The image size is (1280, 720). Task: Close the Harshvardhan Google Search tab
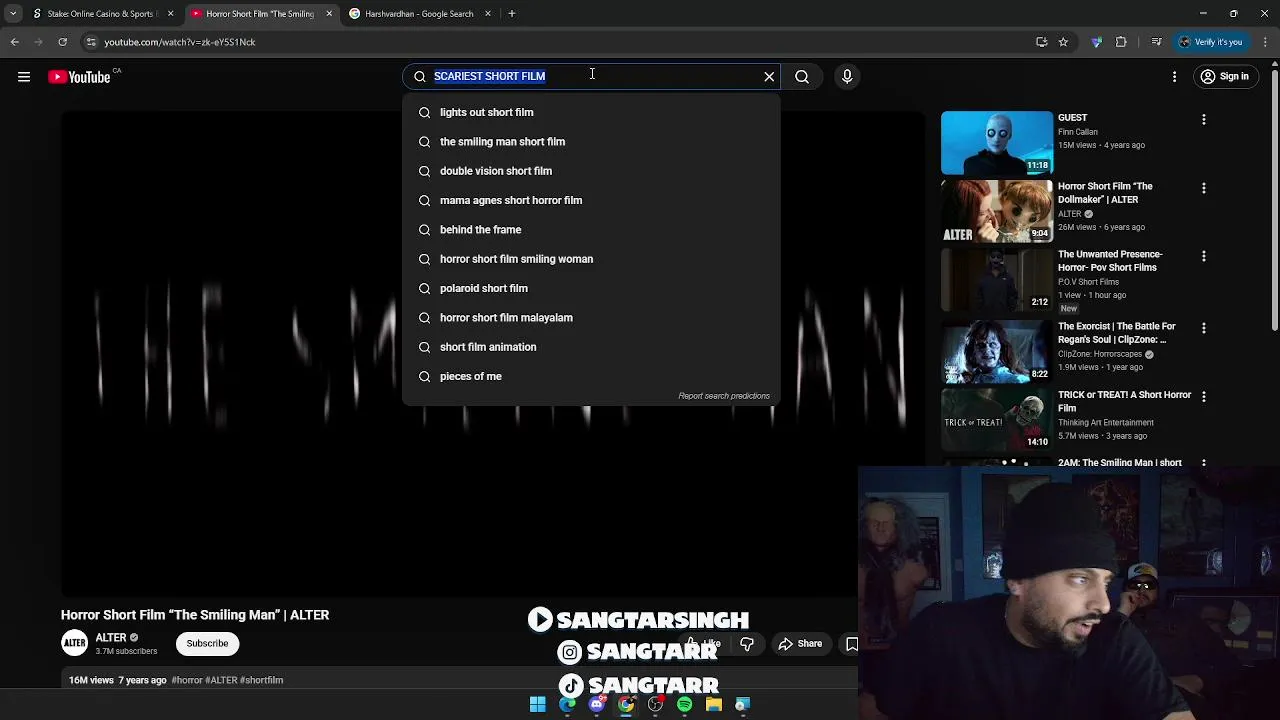[x=488, y=14]
